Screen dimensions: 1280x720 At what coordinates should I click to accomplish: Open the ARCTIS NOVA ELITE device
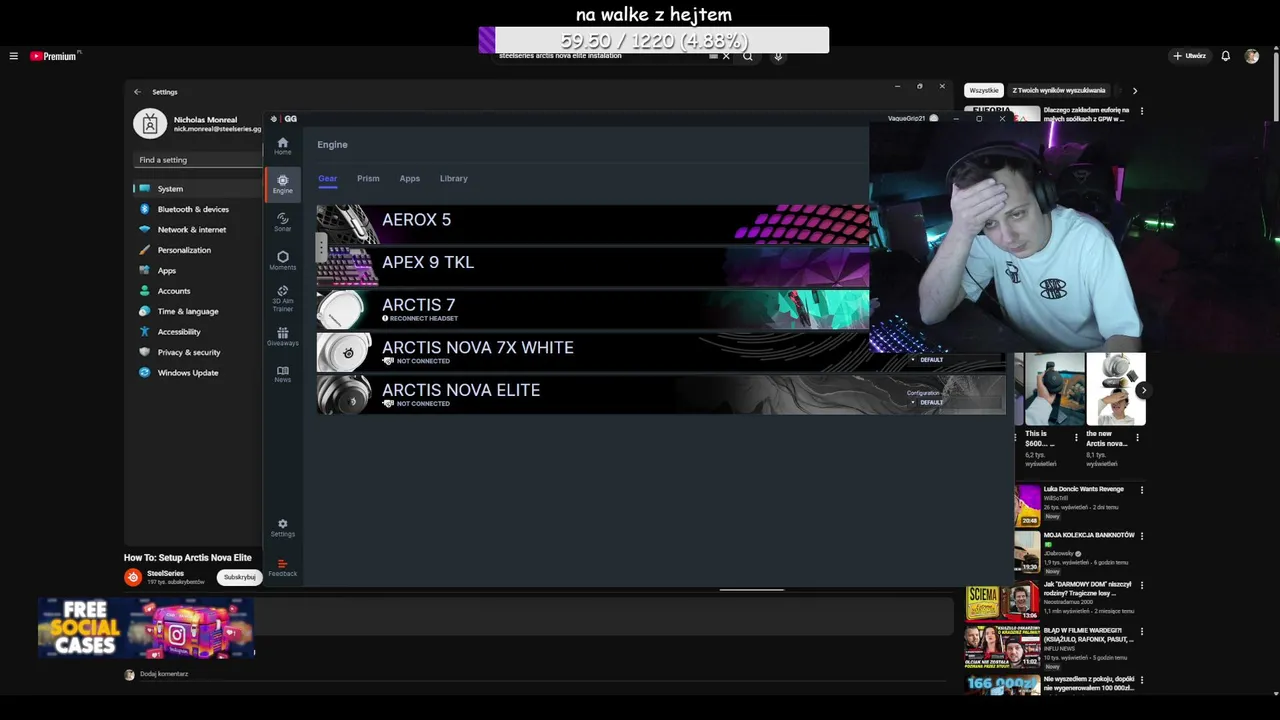661,394
